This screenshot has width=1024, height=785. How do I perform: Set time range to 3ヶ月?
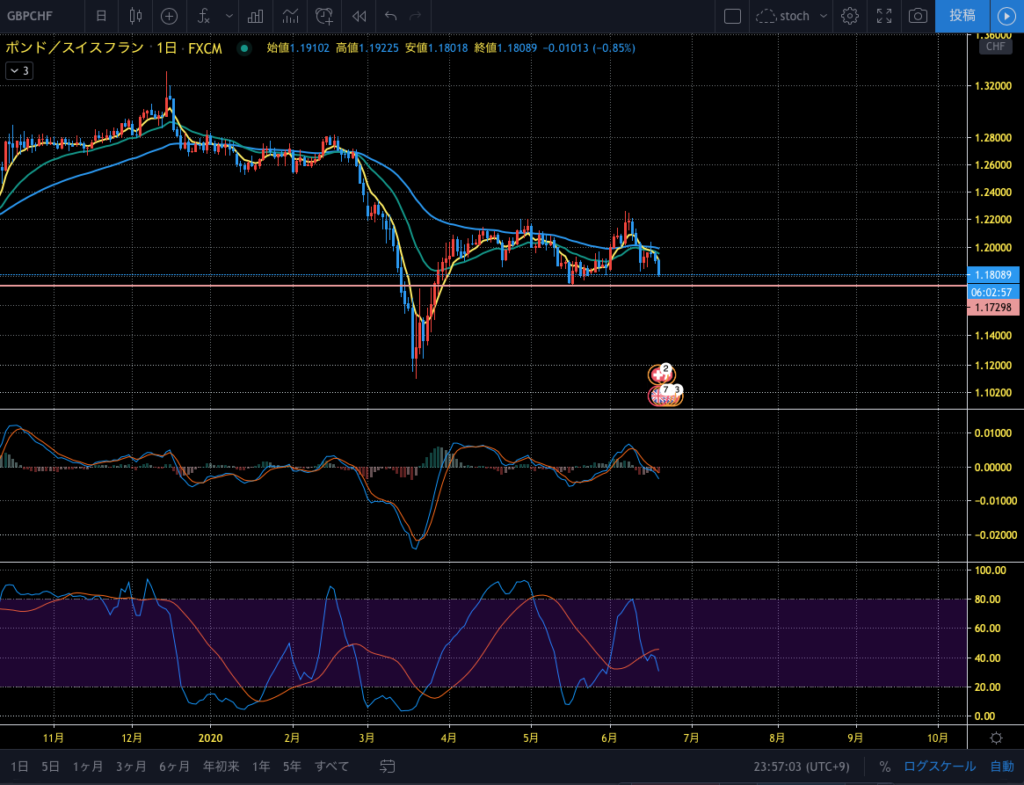tap(131, 766)
